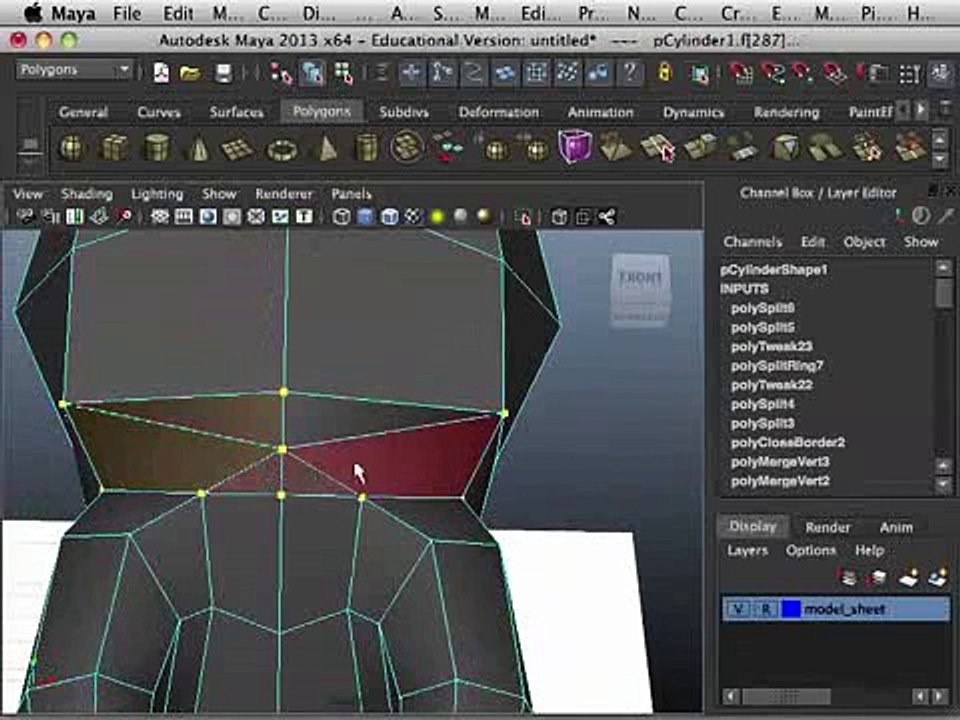Select the model_sheet layer row
Screen dimensions: 960x720
836,609
